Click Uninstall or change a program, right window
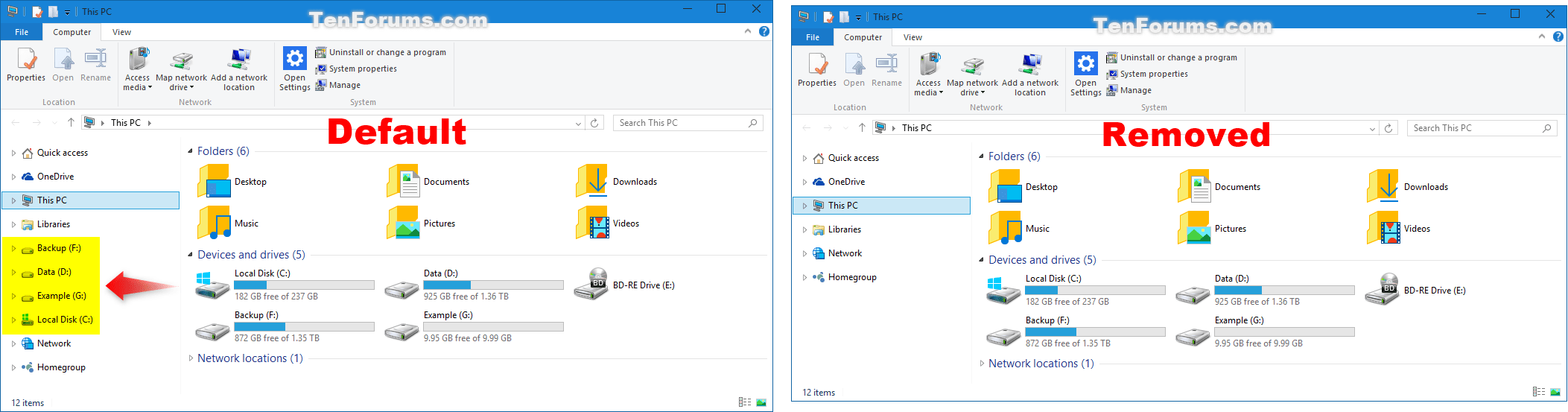The image size is (1568, 412). pyautogui.click(x=1172, y=57)
